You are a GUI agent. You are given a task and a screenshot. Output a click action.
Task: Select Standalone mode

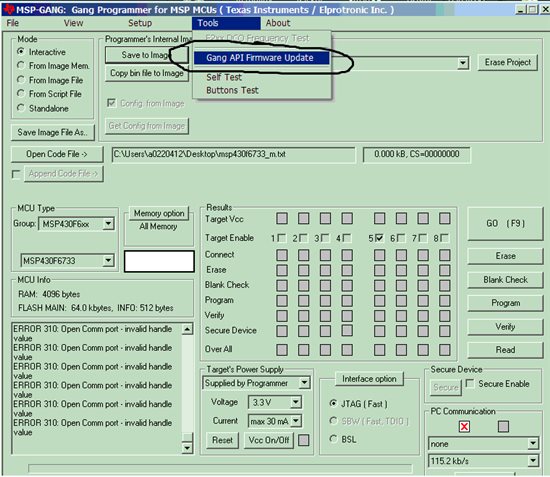(21, 108)
